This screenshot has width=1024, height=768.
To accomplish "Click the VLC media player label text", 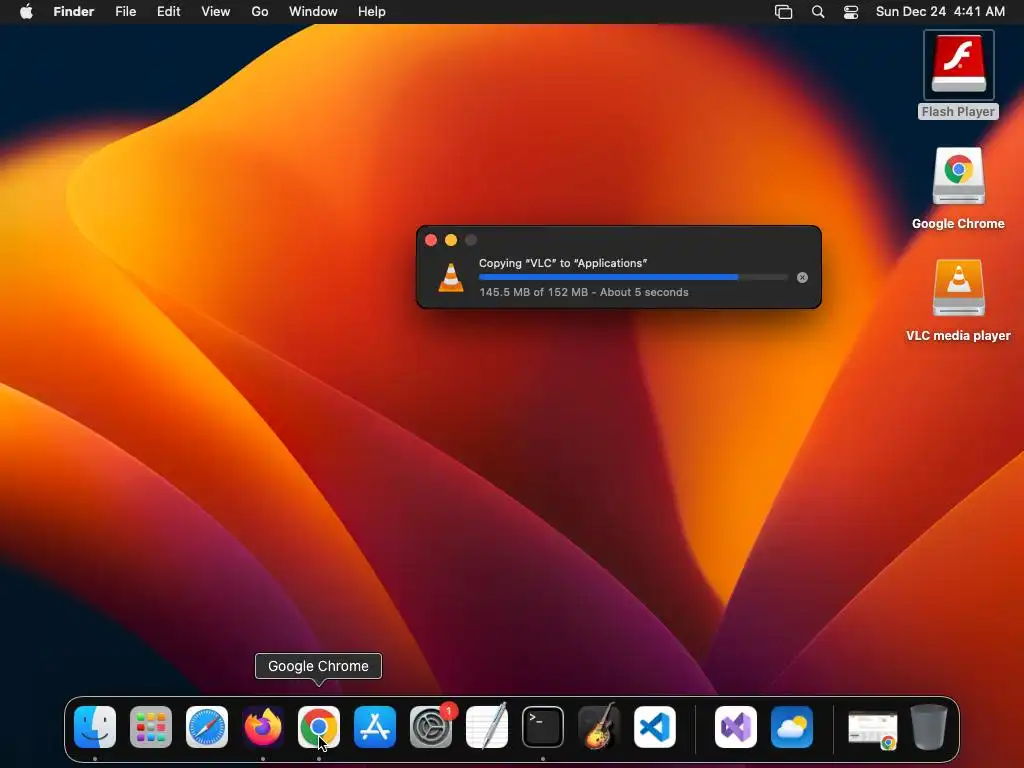I will pyautogui.click(x=959, y=336).
